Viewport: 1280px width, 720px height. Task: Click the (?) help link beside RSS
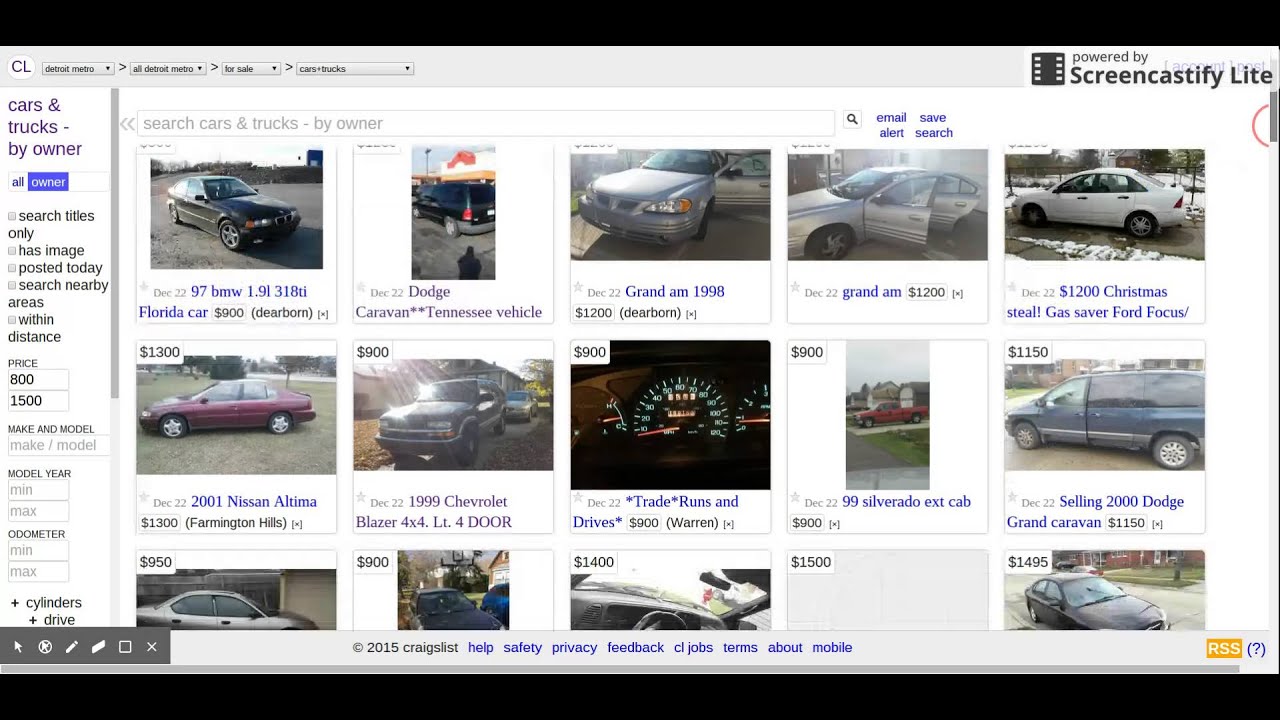(1256, 649)
